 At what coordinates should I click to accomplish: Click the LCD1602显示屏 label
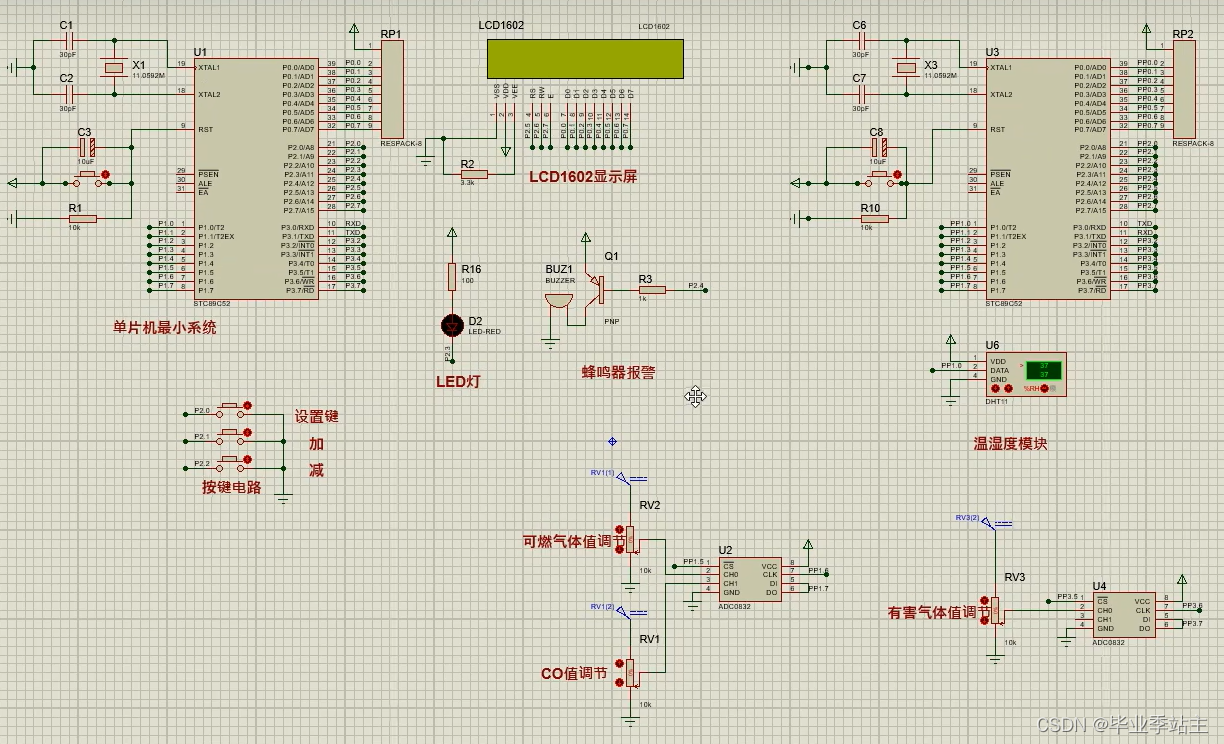583,176
